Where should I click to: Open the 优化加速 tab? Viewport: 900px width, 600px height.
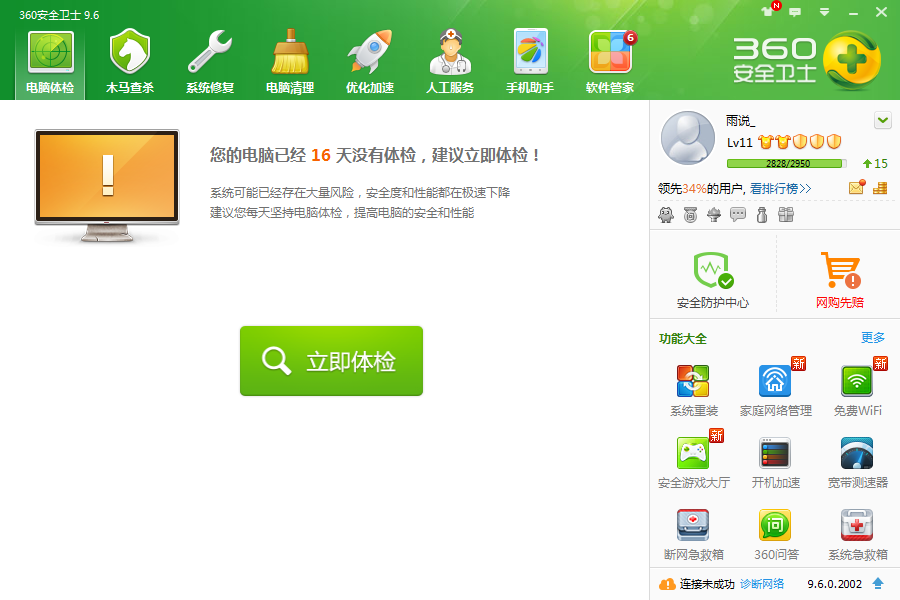coord(370,63)
